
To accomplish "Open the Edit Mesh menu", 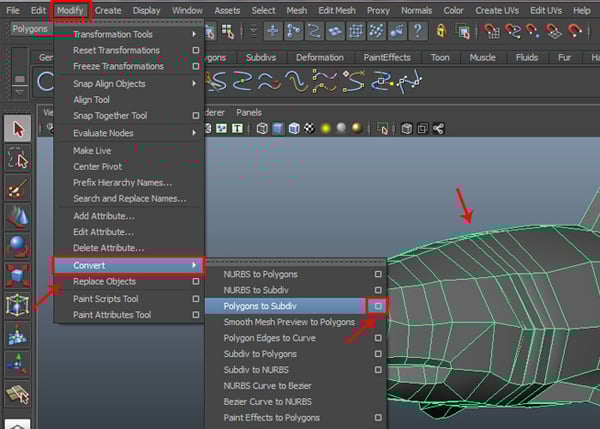I will (x=336, y=9).
